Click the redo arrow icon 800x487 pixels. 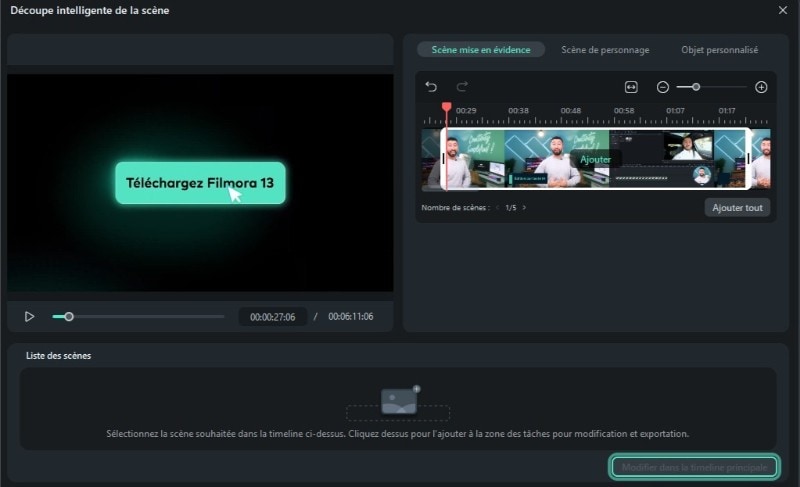pos(462,87)
